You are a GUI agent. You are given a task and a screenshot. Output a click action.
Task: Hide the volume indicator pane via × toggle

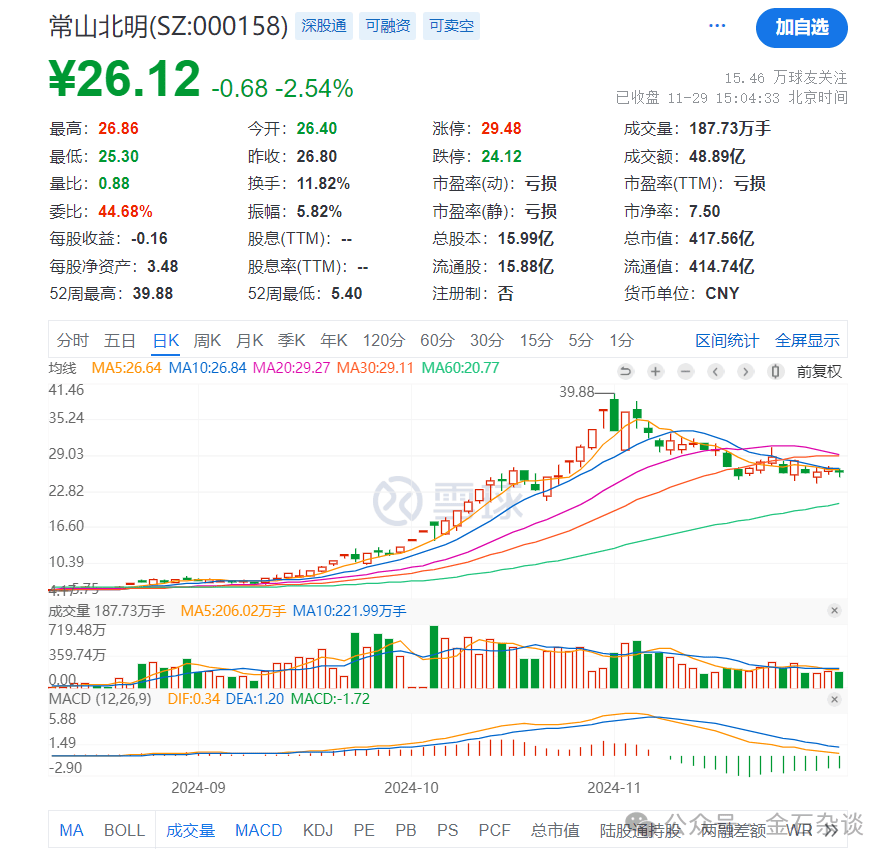pyautogui.click(x=834, y=611)
